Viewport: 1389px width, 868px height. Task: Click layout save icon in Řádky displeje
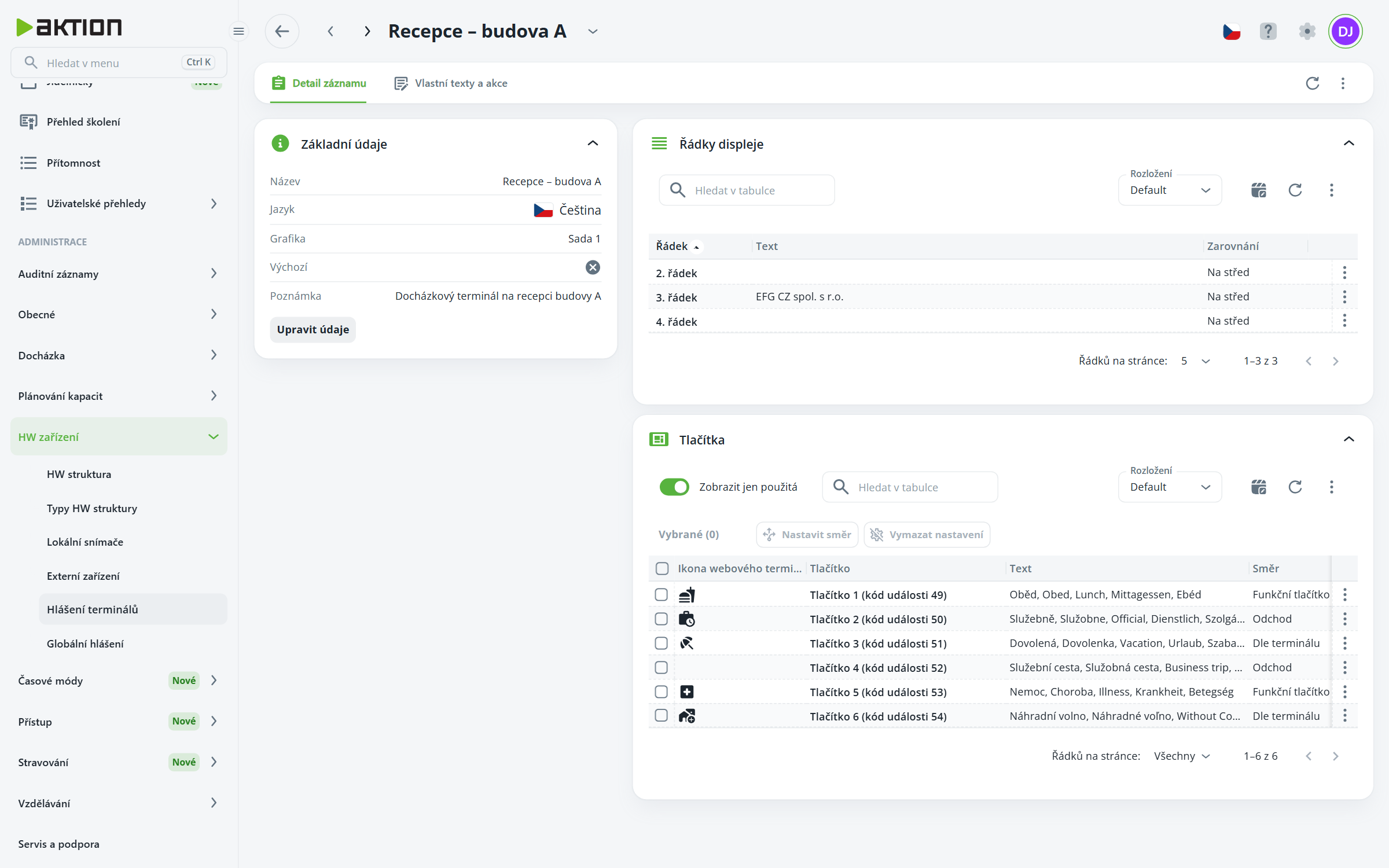pos(1259,190)
